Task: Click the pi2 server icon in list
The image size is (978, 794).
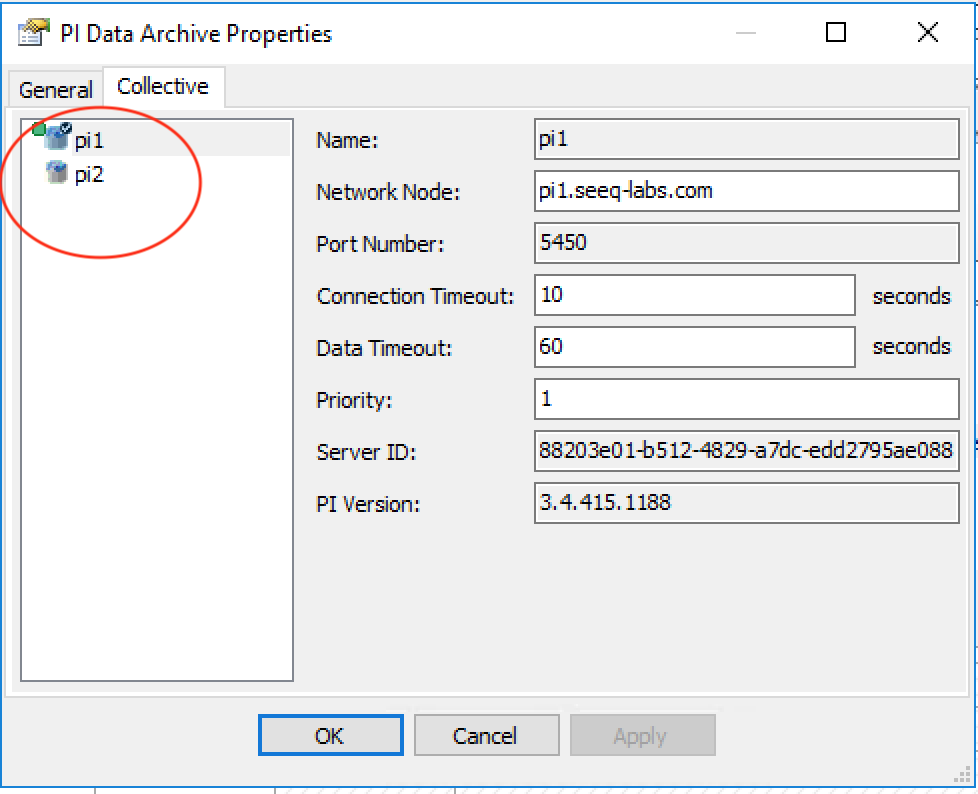Action: pyautogui.click(x=57, y=174)
